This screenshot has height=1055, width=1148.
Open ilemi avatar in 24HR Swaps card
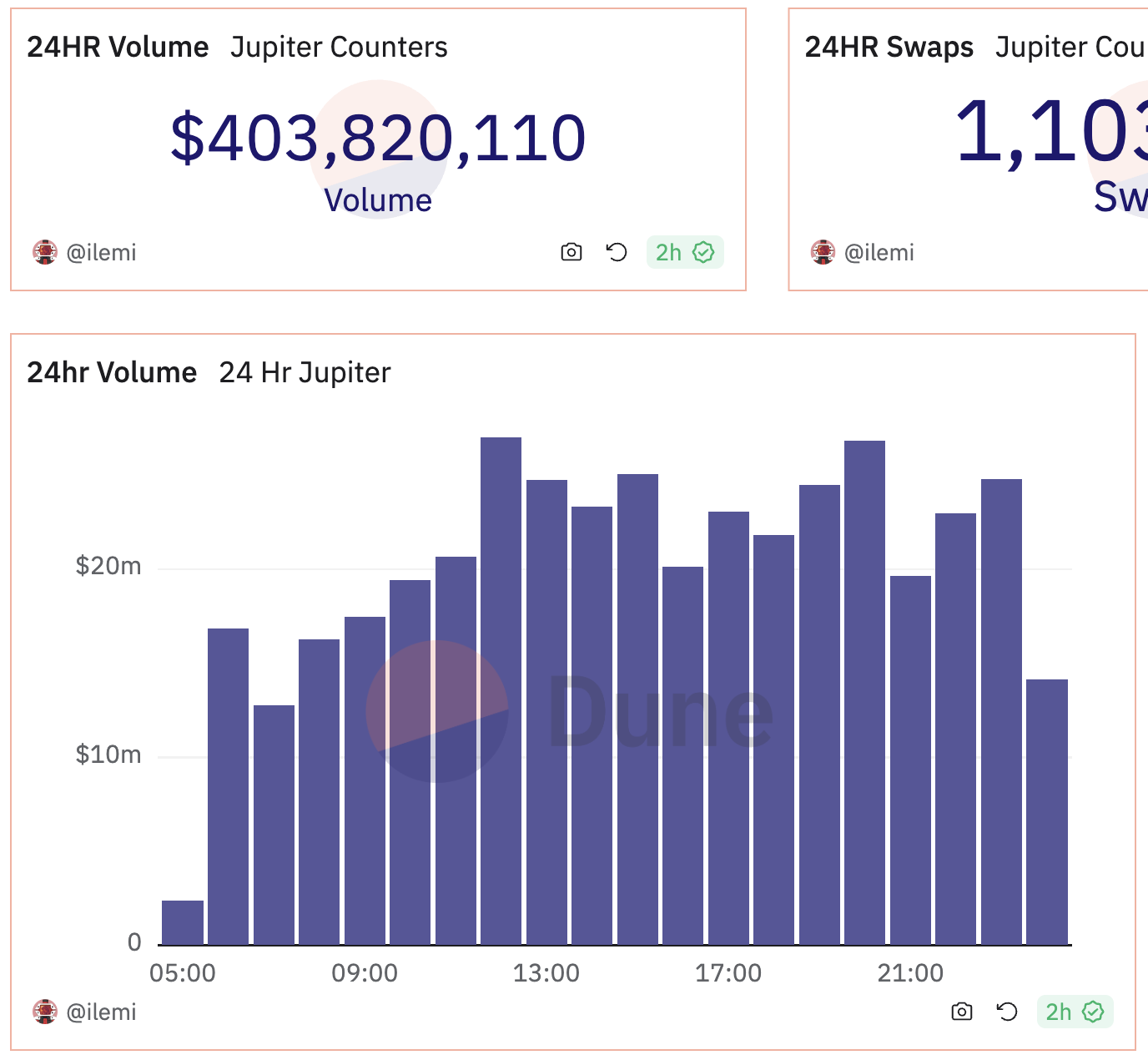tap(823, 252)
